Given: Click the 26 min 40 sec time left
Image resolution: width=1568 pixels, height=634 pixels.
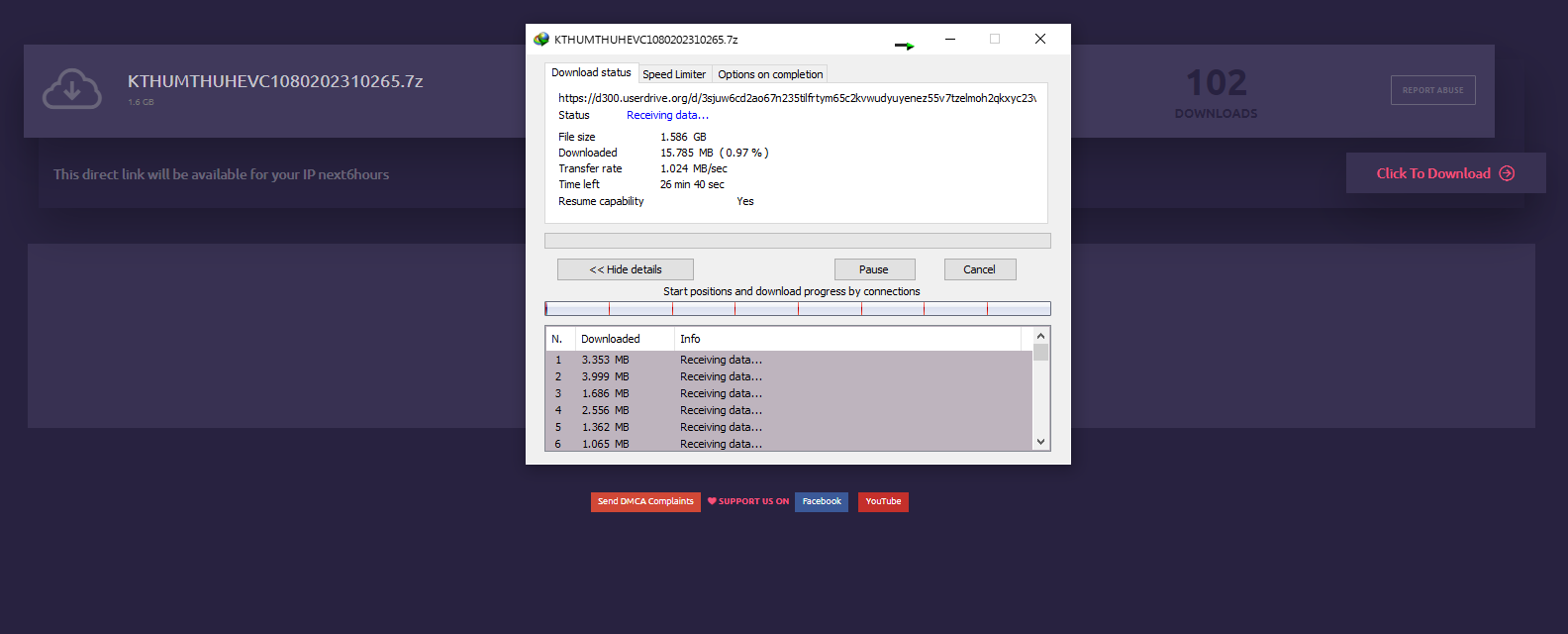Looking at the screenshot, I should tap(692, 184).
